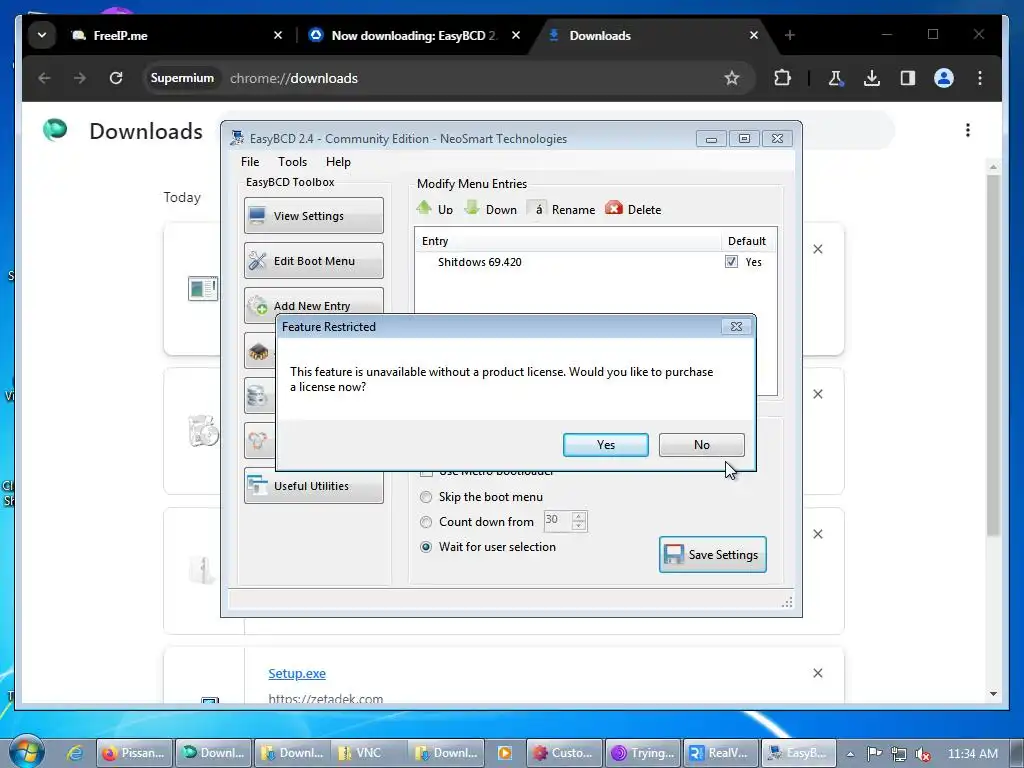Click the network tray icon
1024x768 pixels.
pos(899,754)
